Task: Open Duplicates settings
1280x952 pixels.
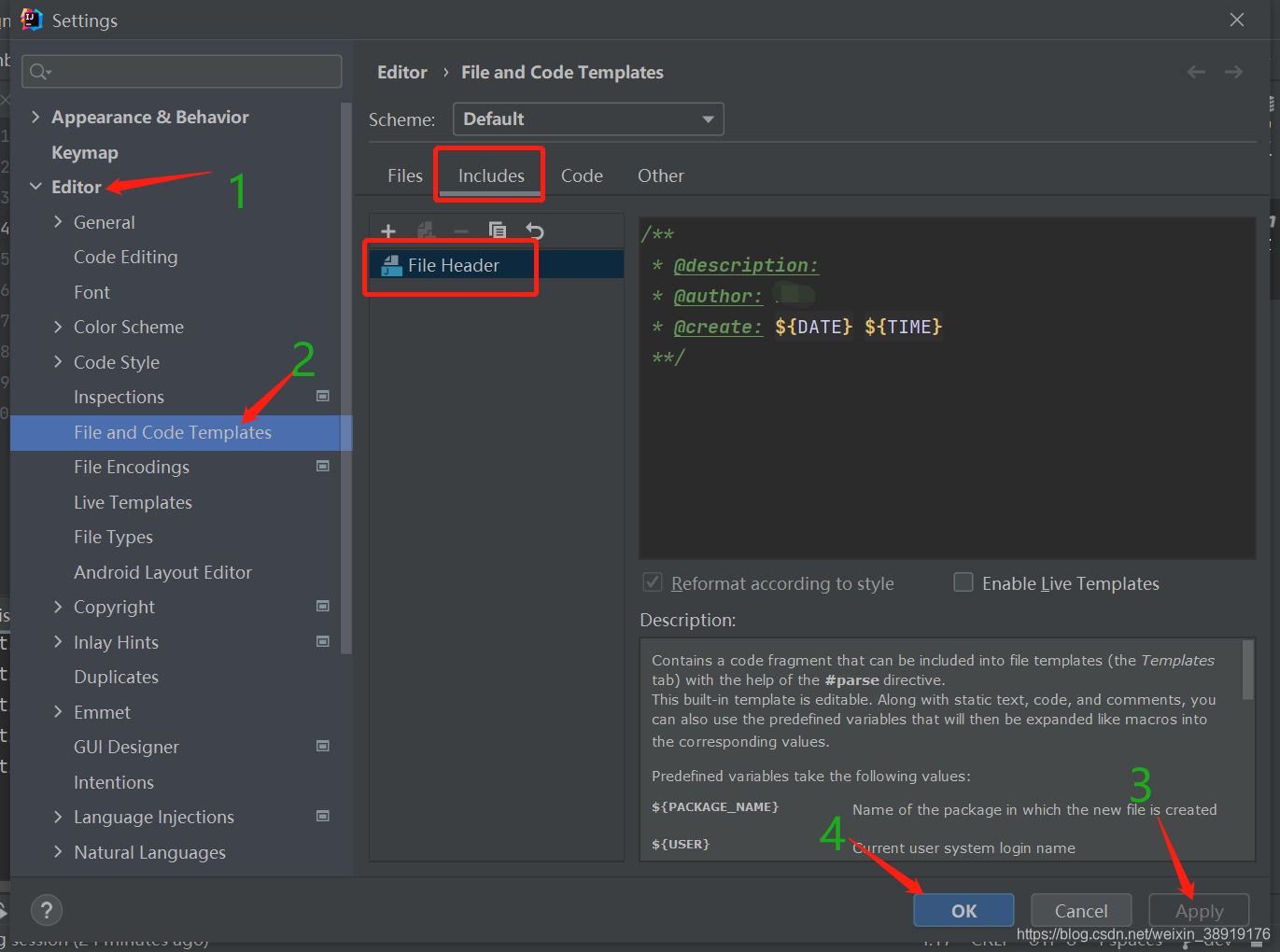Action: [x=116, y=677]
